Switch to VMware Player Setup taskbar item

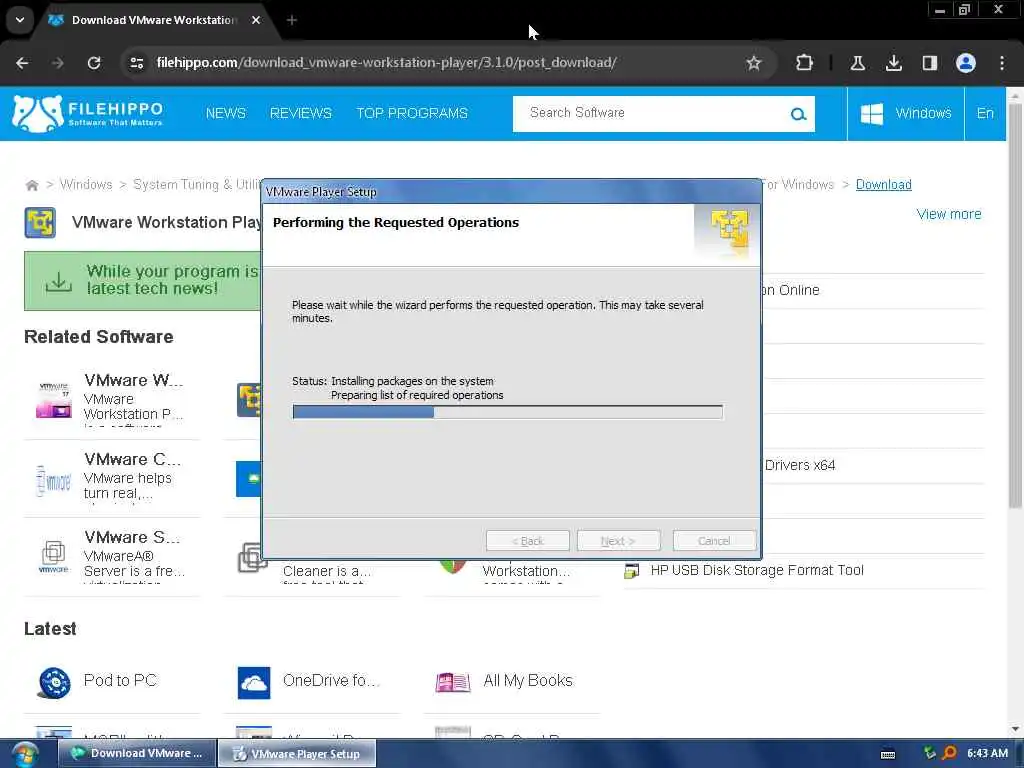[x=297, y=754]
